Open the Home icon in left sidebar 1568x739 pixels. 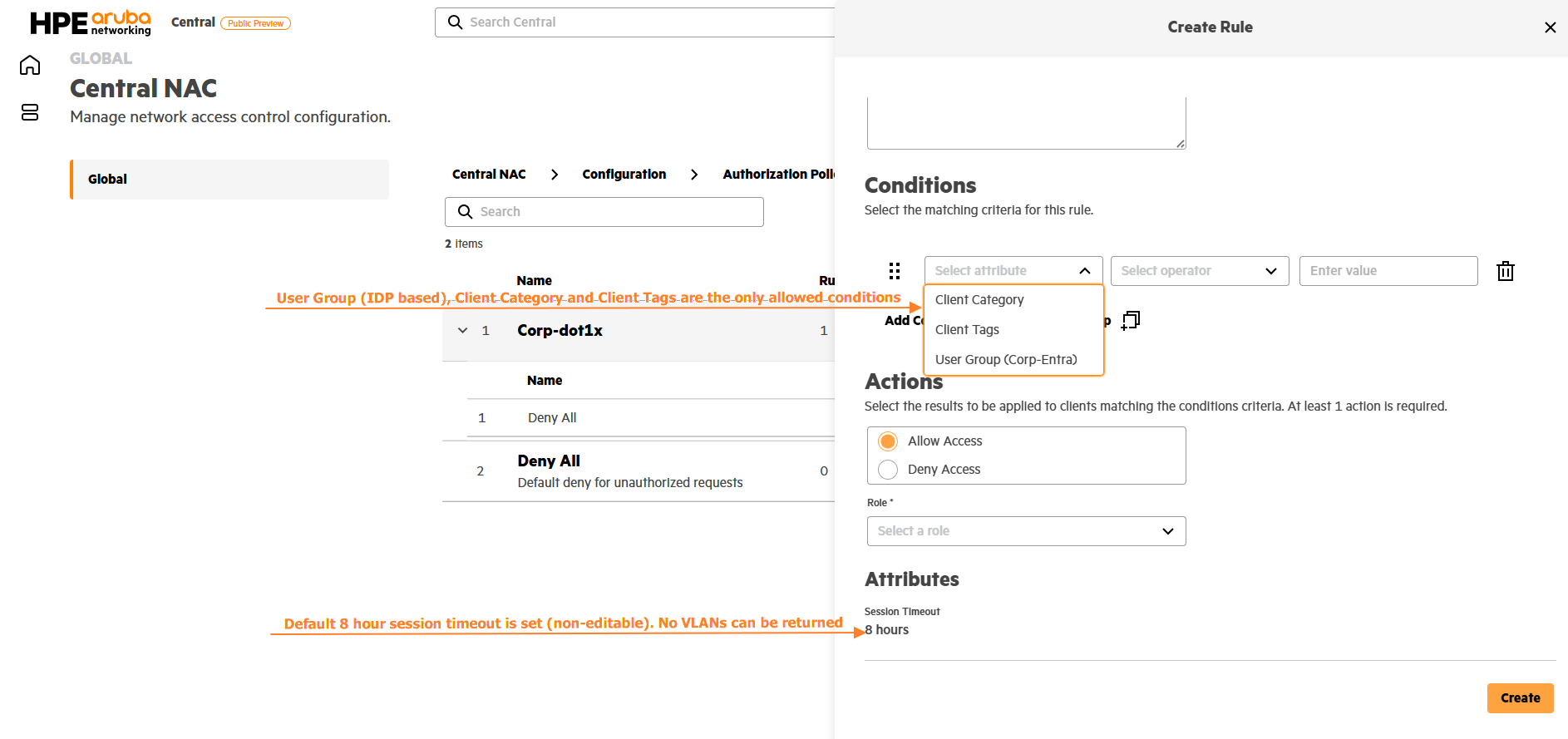(30, 65)
